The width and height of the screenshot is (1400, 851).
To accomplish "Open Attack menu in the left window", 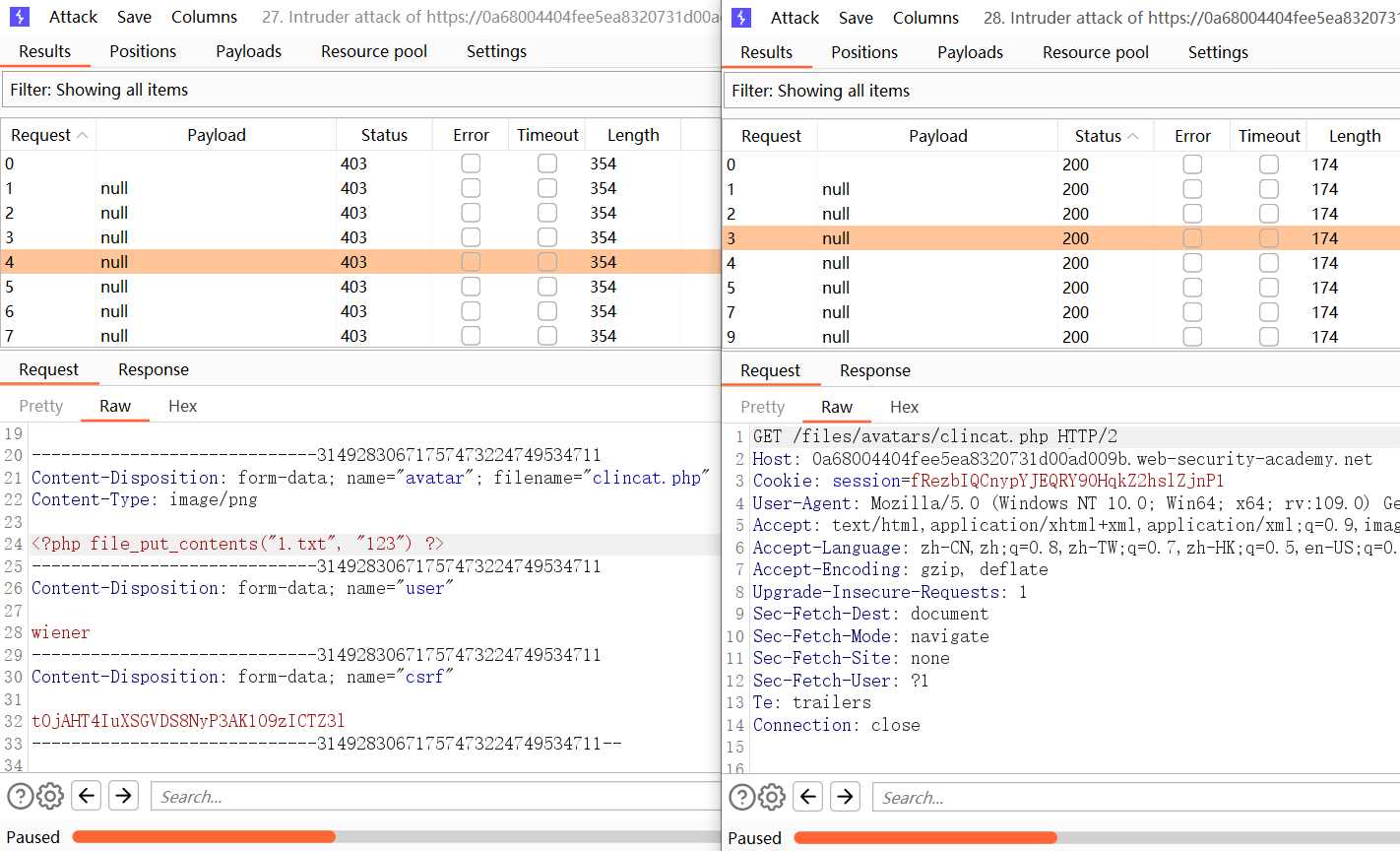I will coord(73,17).
